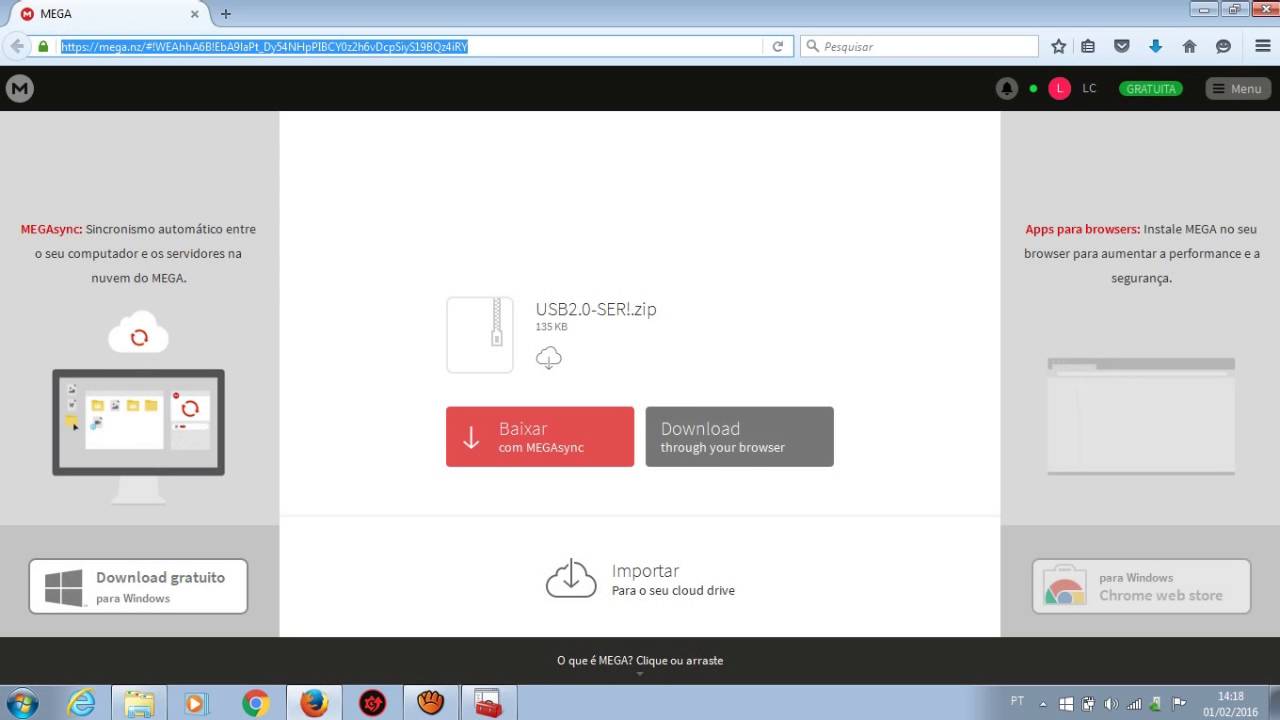
Task: Click O que é MEGA? Clique ou arraste
Action: 640,660
